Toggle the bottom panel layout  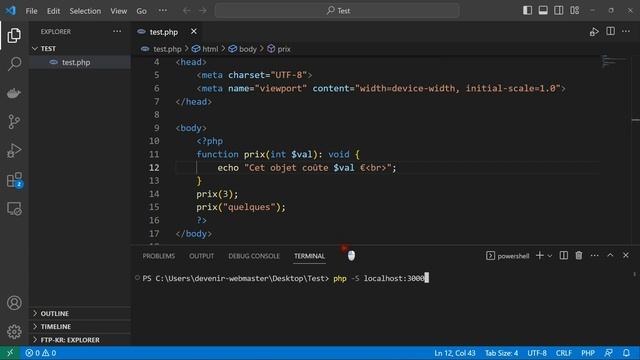[543, 10]
